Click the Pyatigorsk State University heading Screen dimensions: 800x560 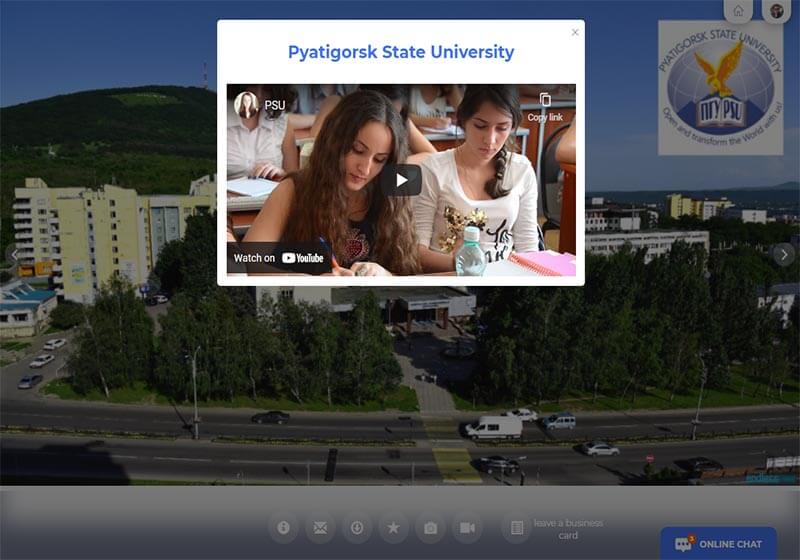click(401, 52)
